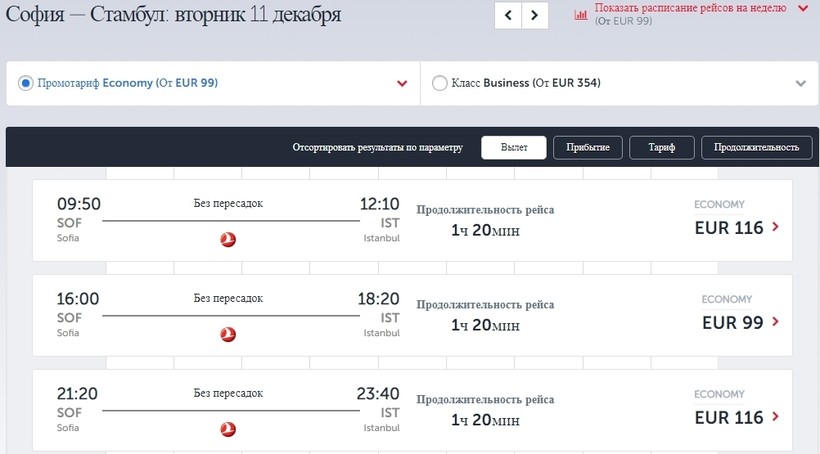Click red arrow next to EUR 99 fare

(x=776, y=323)
